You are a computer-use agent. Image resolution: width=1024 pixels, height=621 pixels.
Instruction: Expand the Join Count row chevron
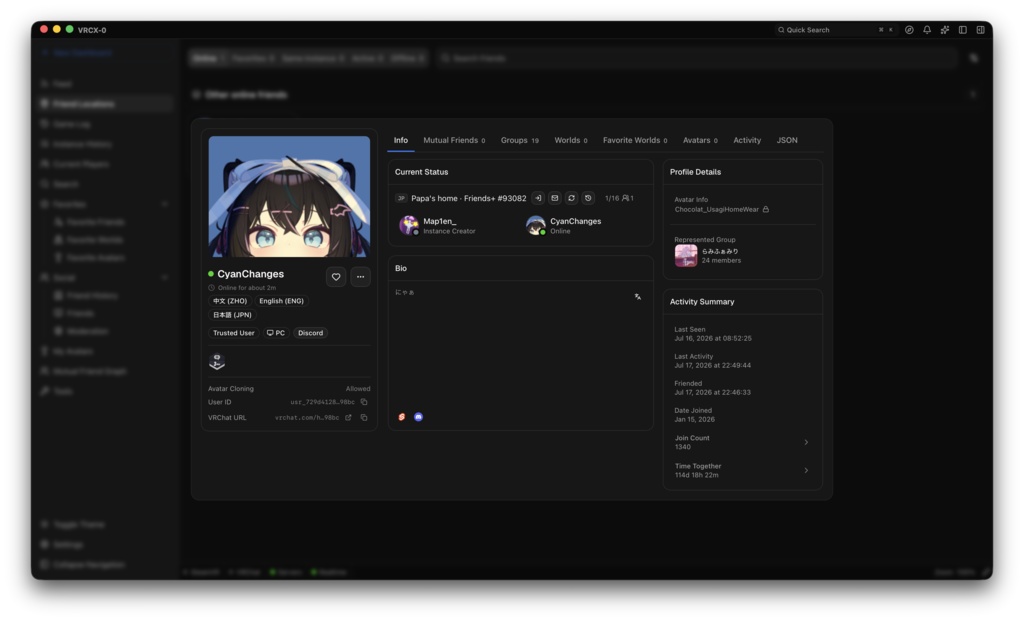click(x=806, y=443)
